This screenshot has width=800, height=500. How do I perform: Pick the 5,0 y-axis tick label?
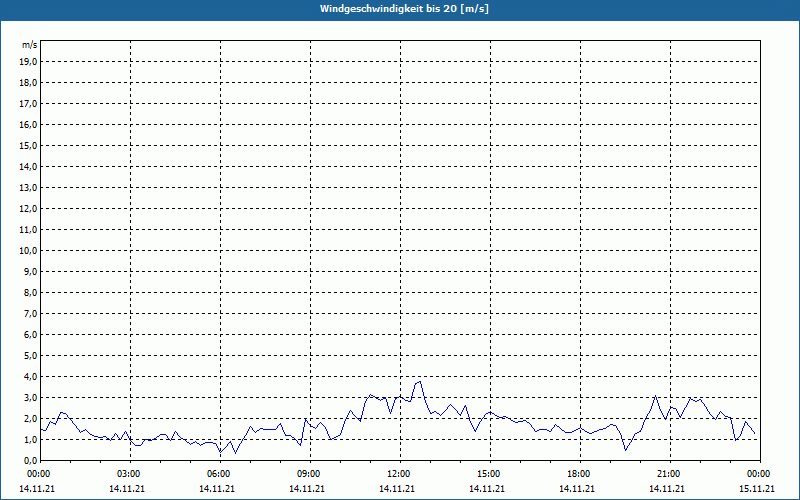(31, 356)
